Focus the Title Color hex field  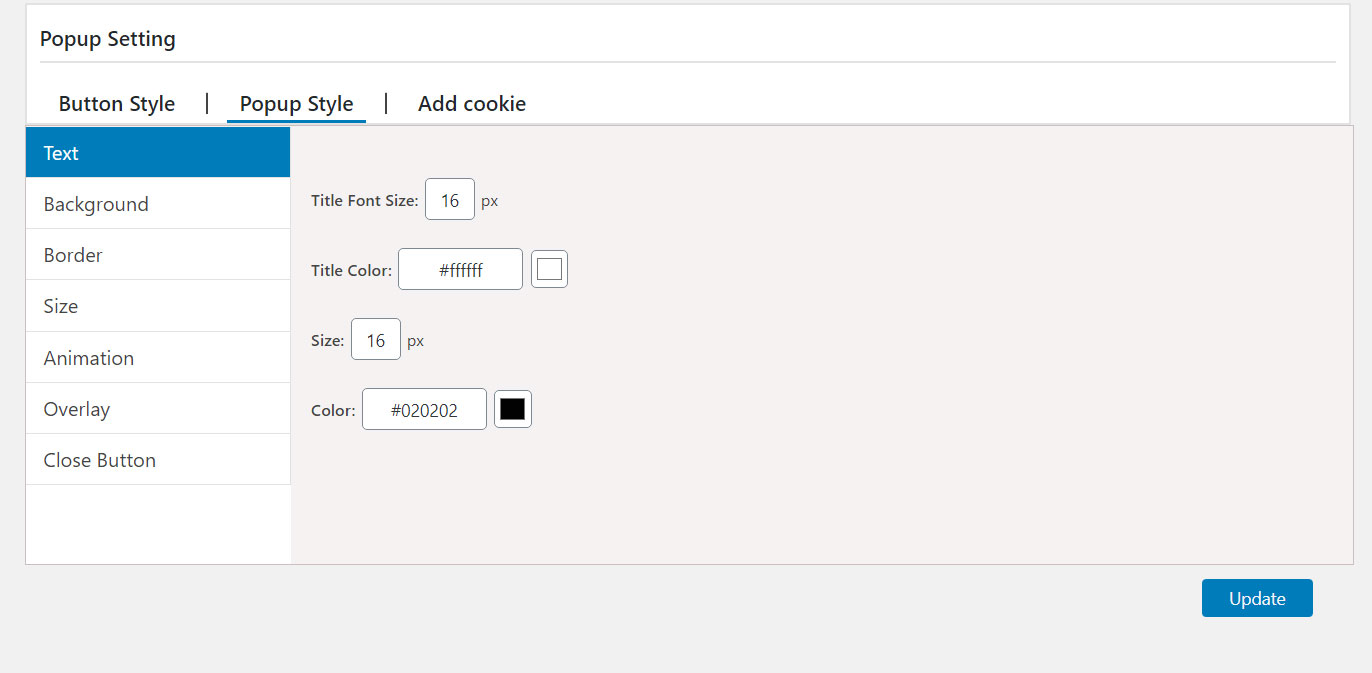[460, 270]
